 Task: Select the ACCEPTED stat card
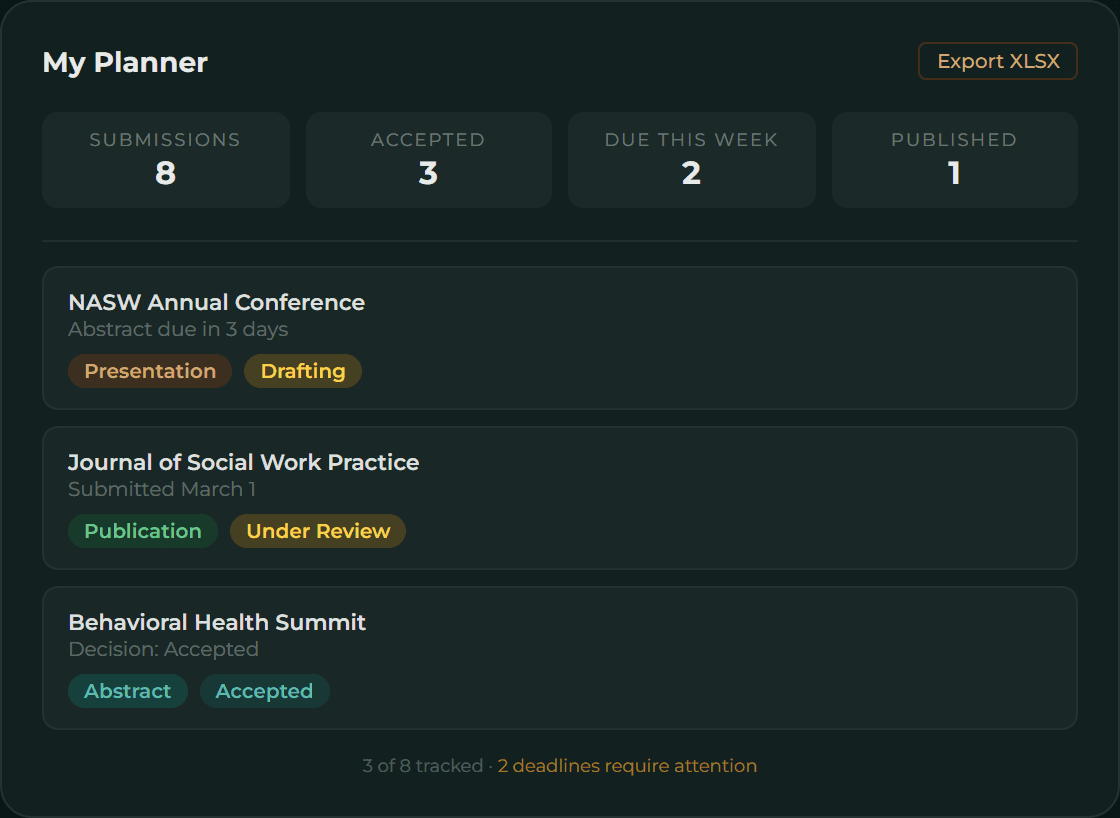click(x=428, y=160)
